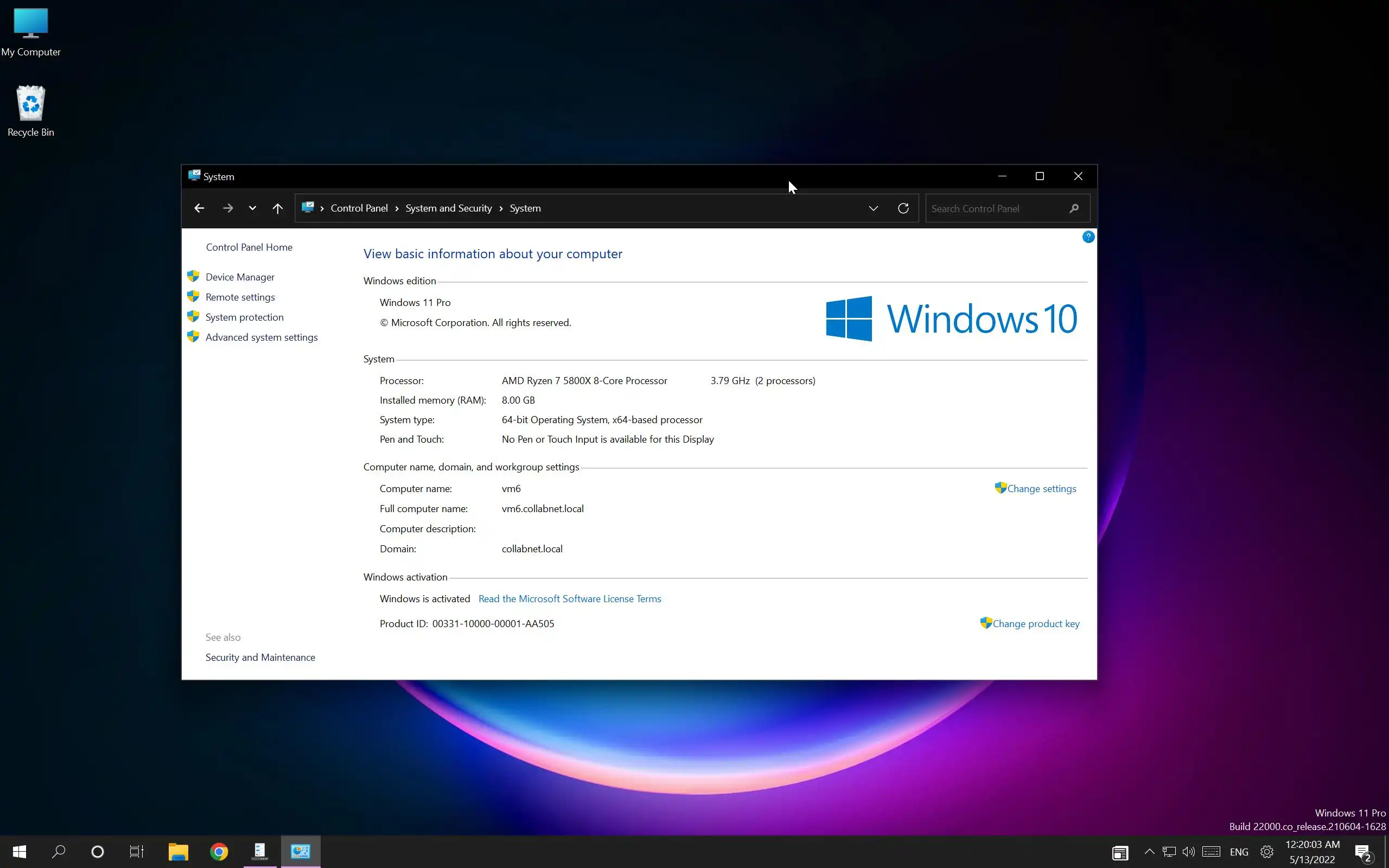
Task: Expand the recent locations dropdown arrow
Action: click(252, 208)
